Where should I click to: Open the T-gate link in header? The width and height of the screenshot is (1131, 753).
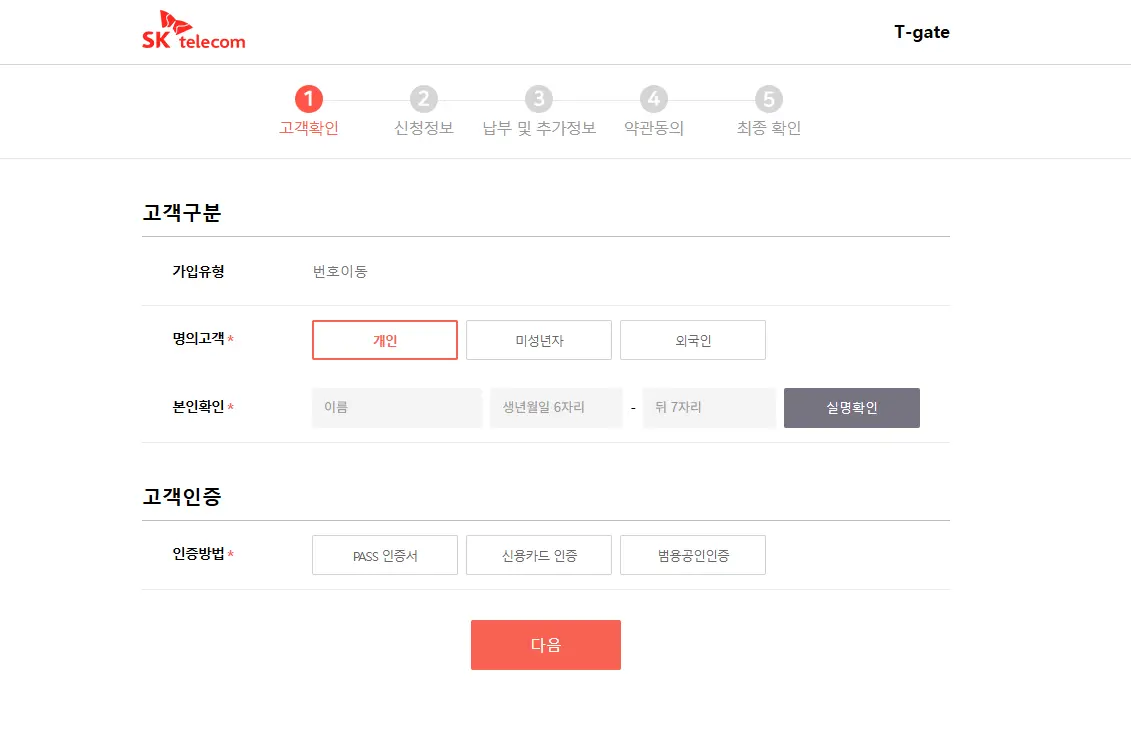tap(921, 32)
